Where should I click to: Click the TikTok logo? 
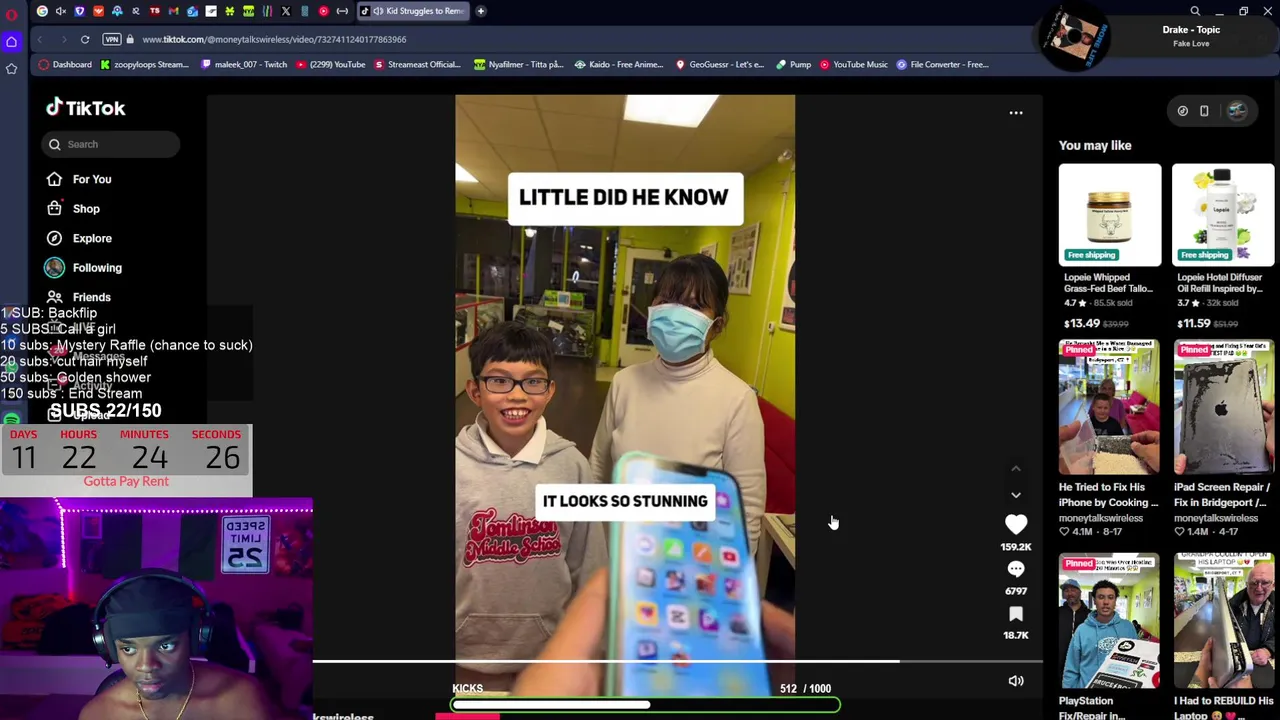[x=85, y=108]
